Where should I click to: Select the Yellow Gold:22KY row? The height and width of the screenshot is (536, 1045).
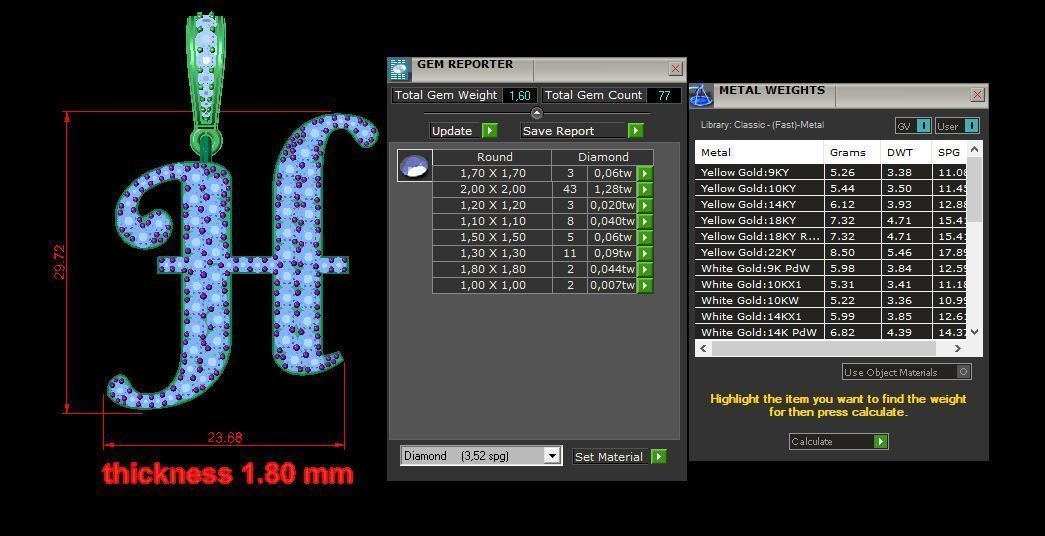(x=831, y=253)
